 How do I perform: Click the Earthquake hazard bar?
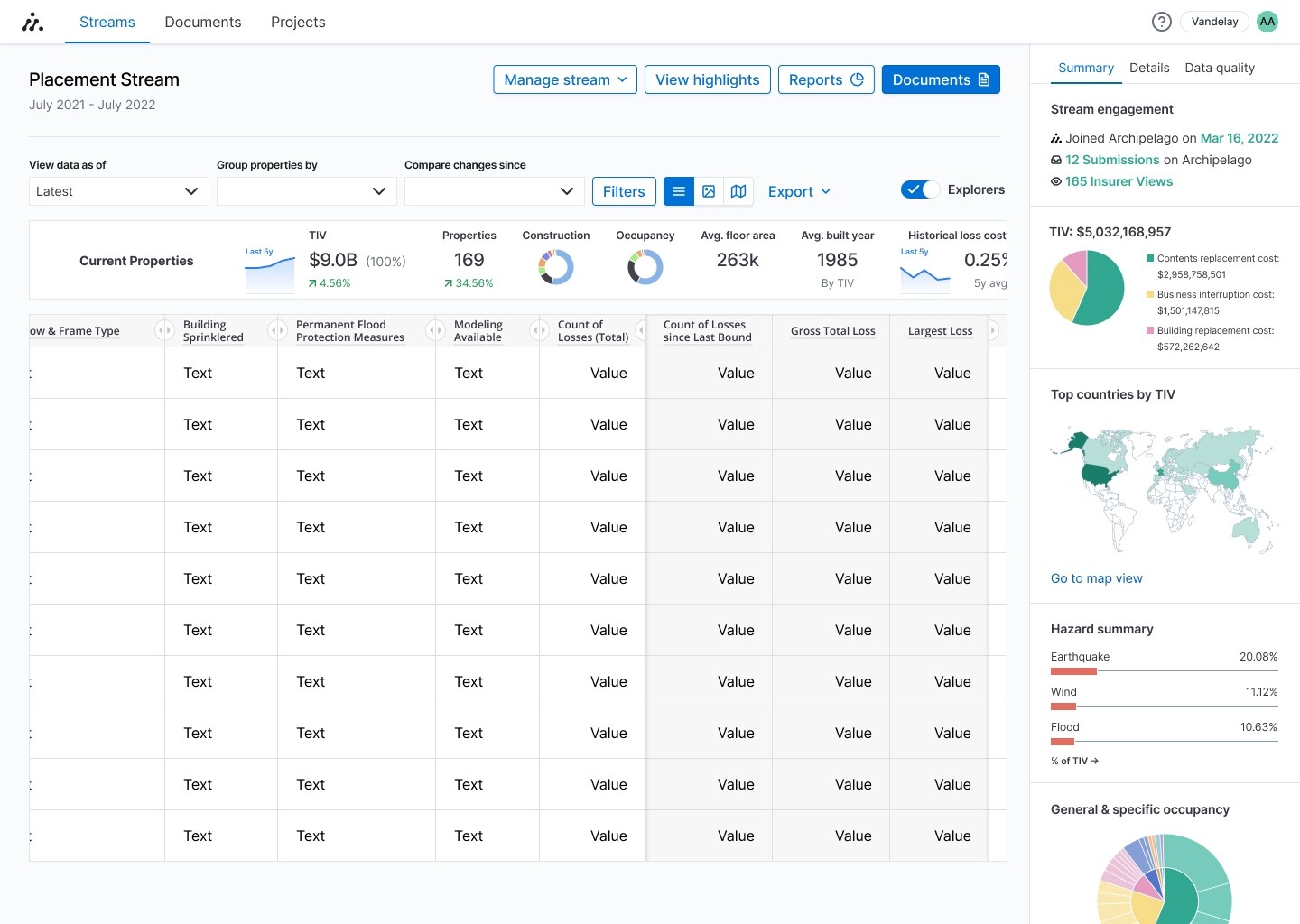coord(1165,671)
